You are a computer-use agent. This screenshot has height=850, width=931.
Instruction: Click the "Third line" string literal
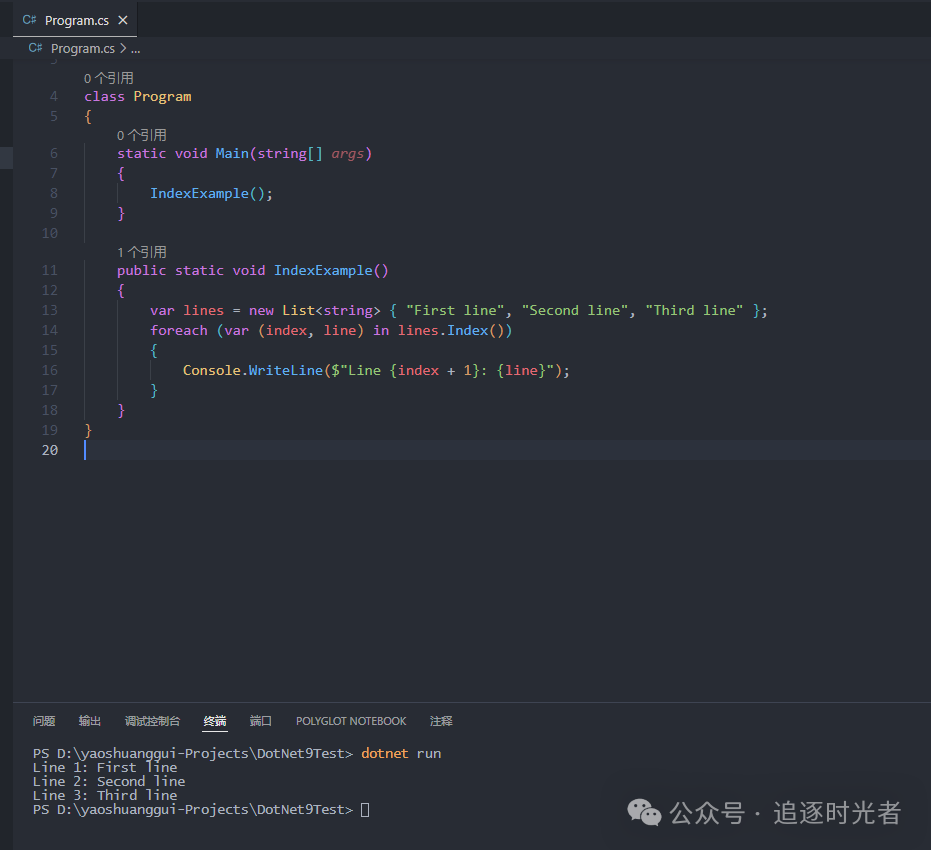pos(694,310)
